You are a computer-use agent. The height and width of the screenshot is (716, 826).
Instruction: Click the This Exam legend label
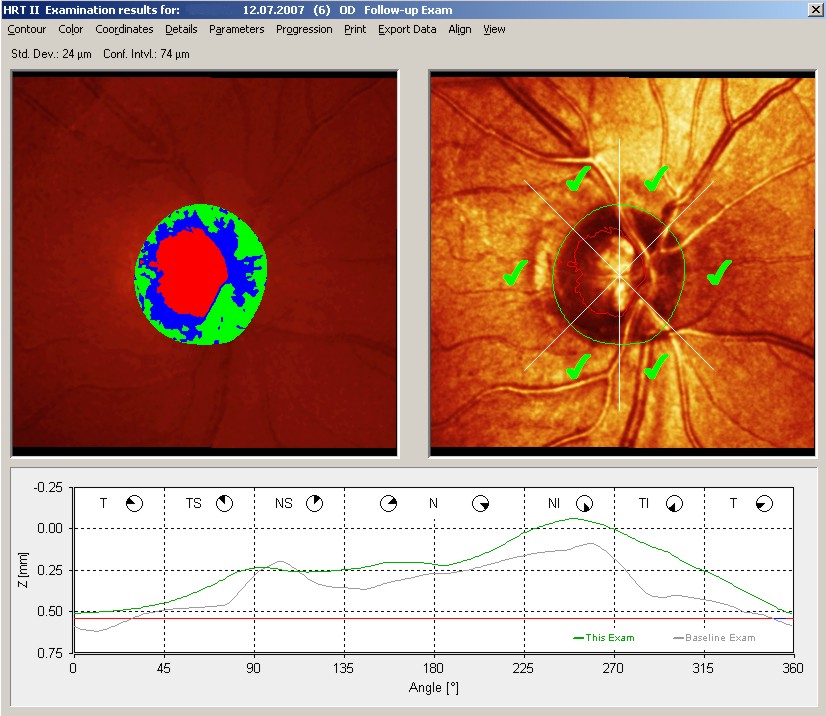pyautogui.click(x=611, y=637)
